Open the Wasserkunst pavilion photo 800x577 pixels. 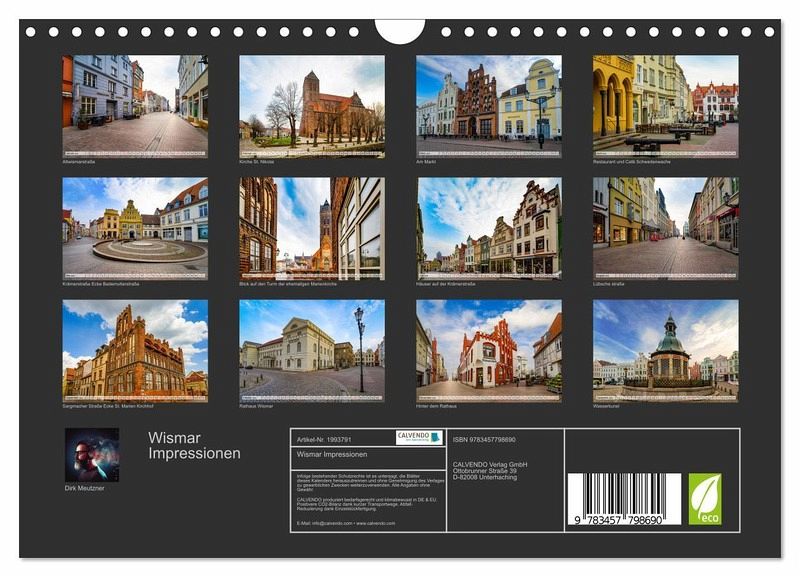coord(666,351)
